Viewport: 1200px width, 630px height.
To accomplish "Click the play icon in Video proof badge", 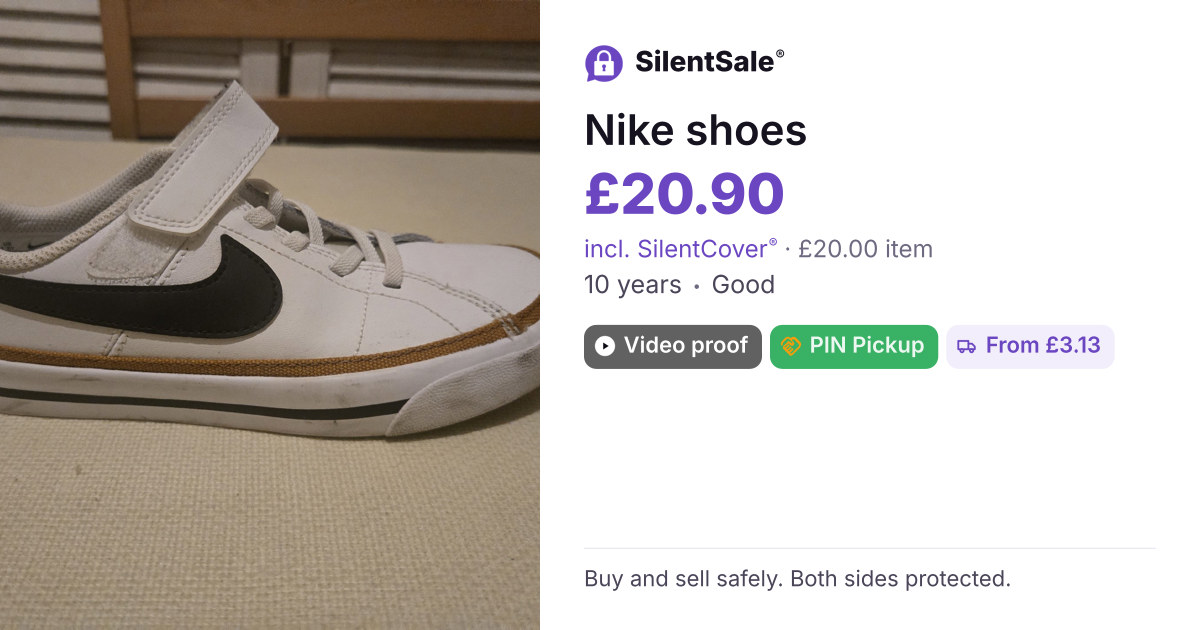I will tap(605, 346).
